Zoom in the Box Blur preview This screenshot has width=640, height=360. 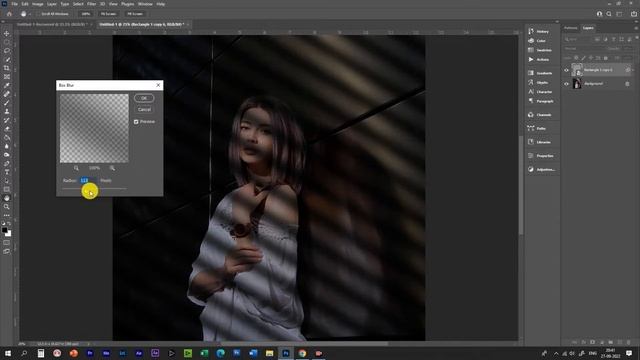pos(112,168)
